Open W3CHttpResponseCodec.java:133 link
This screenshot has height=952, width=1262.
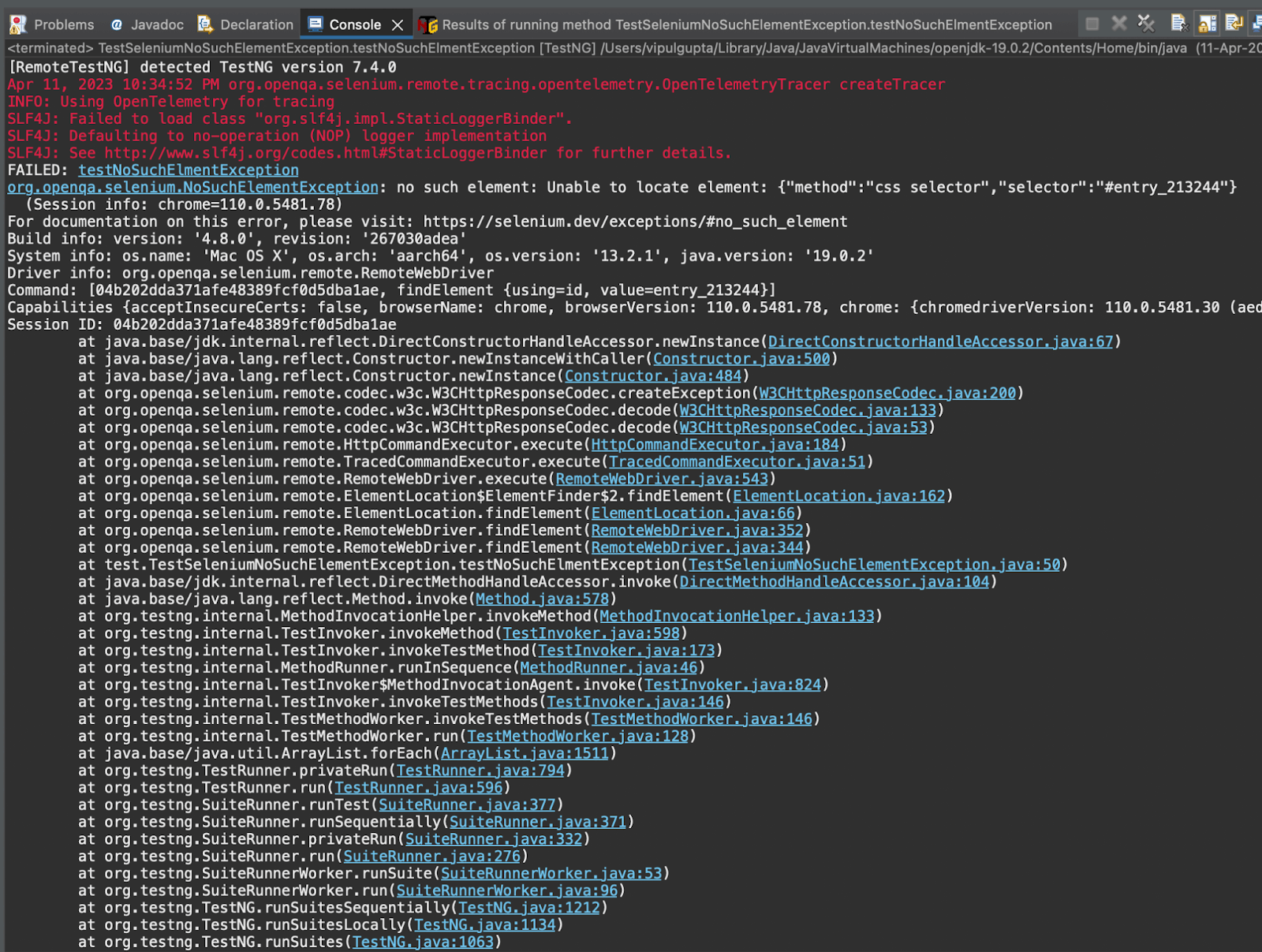(808, 410)
